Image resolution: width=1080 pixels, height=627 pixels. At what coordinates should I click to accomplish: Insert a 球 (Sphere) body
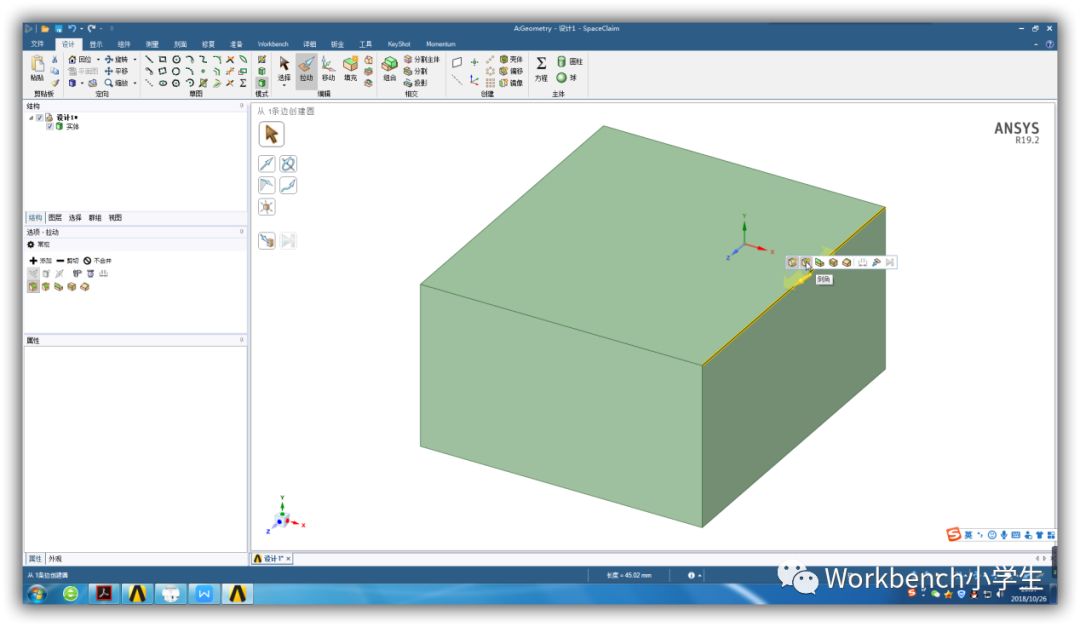pyautogui.click(x=567, y=78)
